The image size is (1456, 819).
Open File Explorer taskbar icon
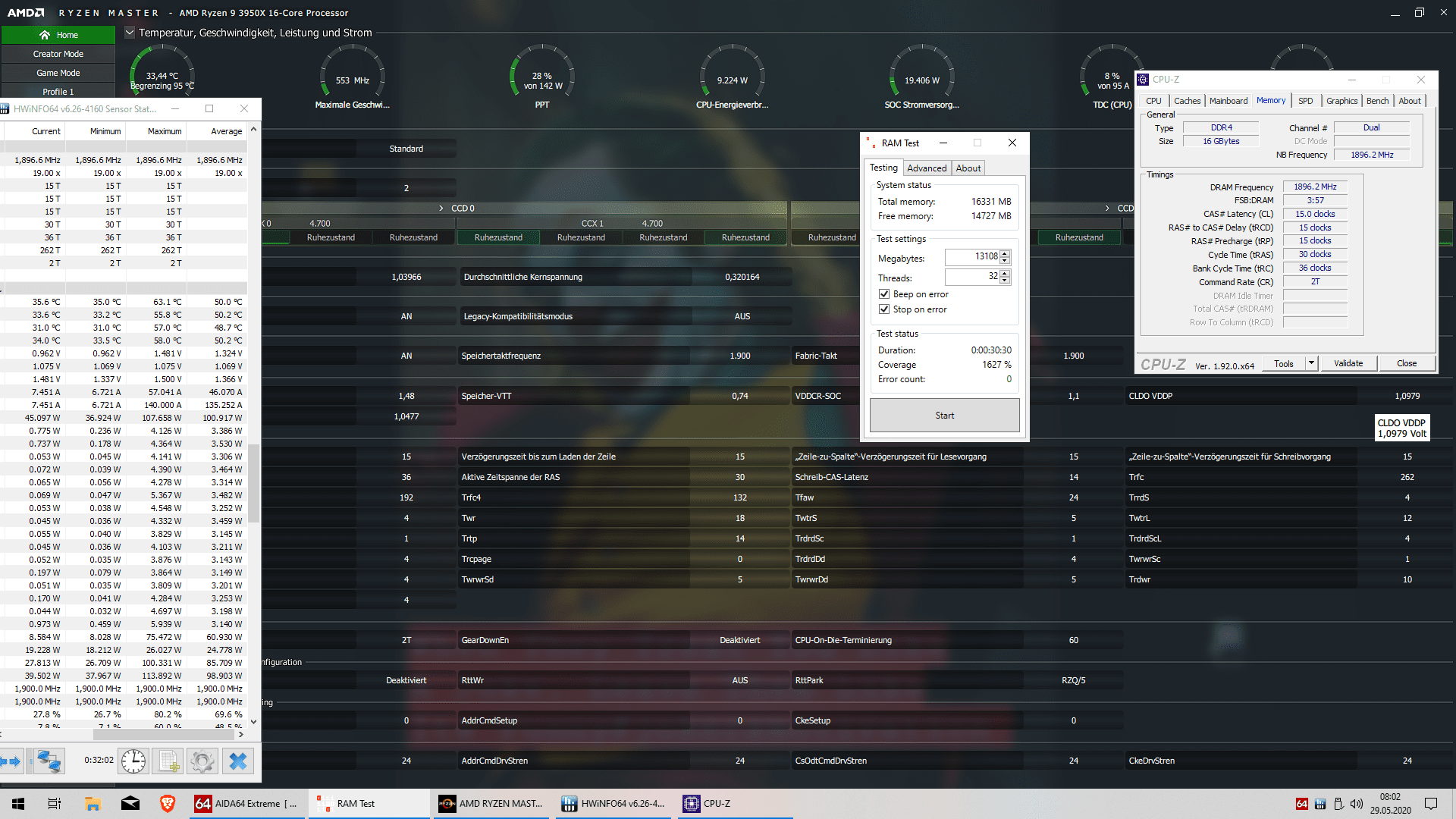pos(93,803)
